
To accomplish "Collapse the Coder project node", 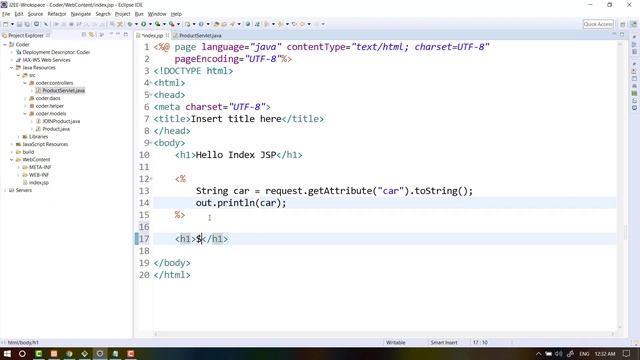I will [x=5, y=44].
